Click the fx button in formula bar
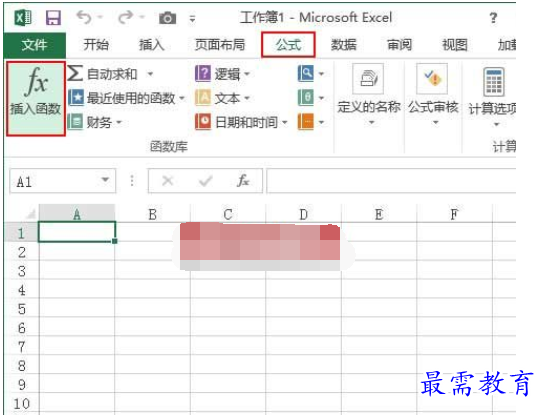The width and height of the screenshot is (542, 415). 243,180
